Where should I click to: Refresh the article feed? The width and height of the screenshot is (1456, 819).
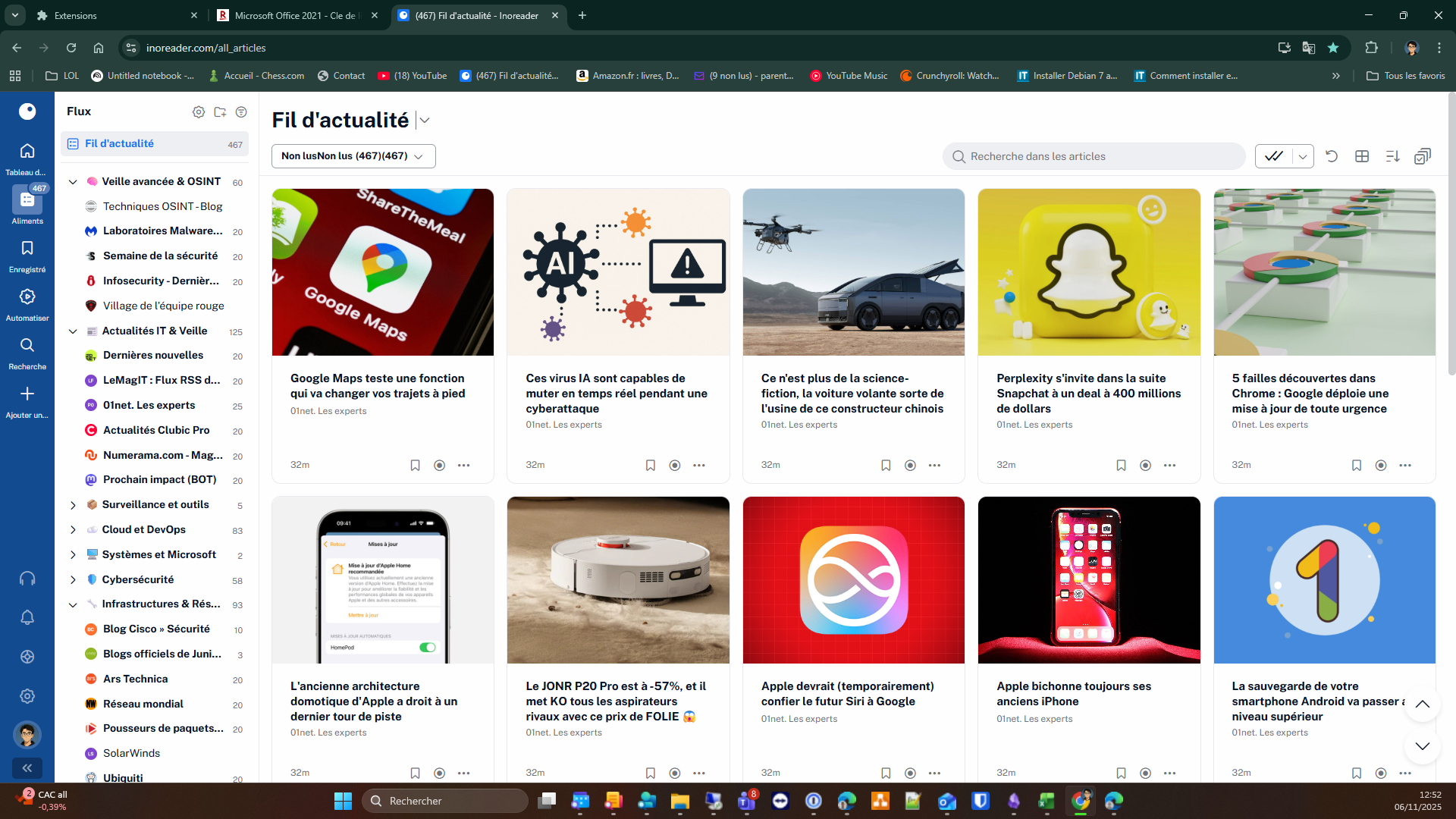coord(1332,155)
